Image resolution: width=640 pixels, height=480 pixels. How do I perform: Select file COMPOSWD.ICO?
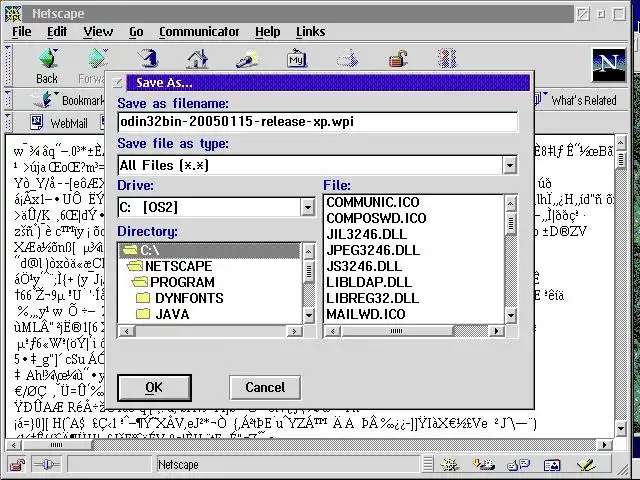pos(376,218)
